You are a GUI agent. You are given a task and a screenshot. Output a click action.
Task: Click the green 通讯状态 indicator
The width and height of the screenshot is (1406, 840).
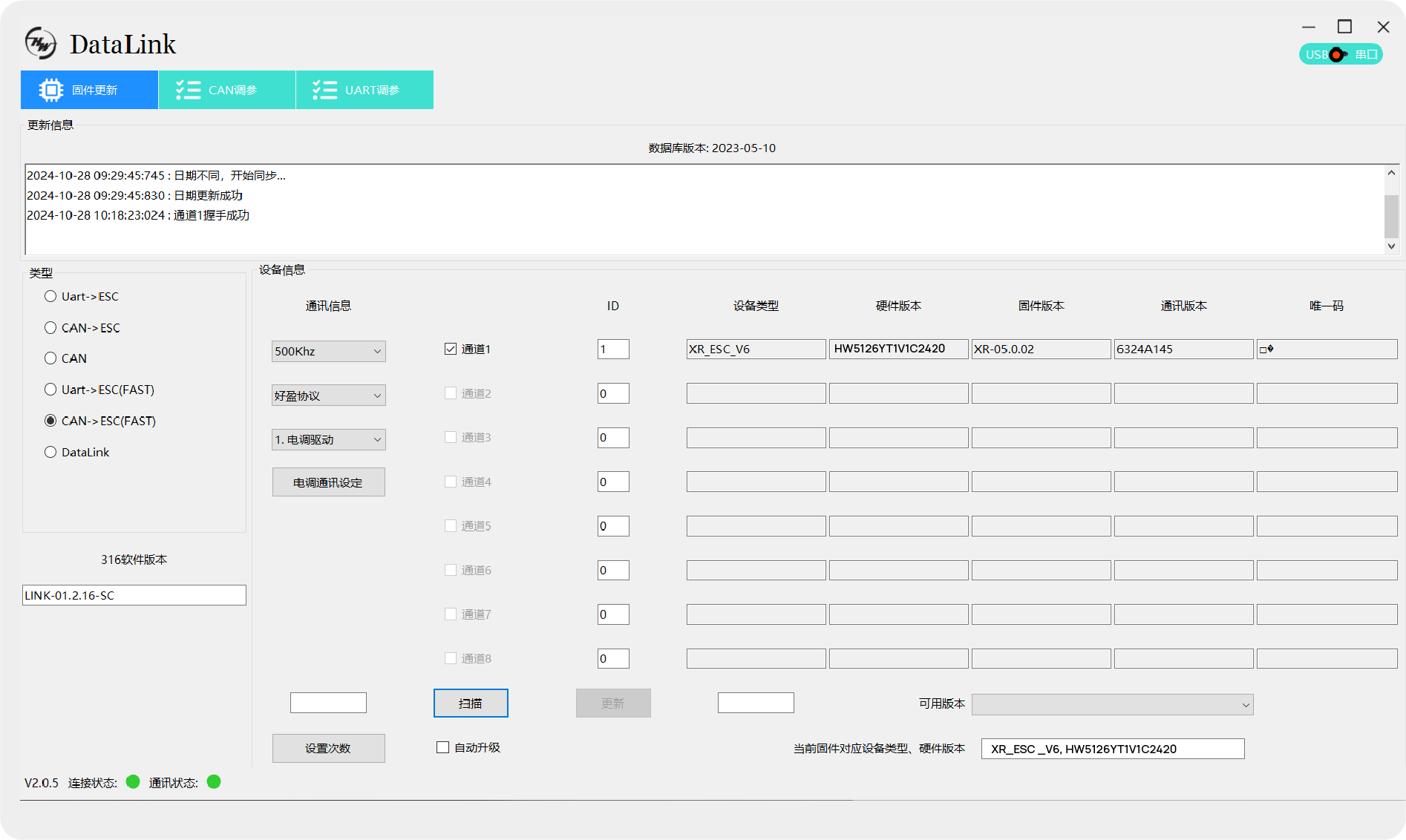214,781
